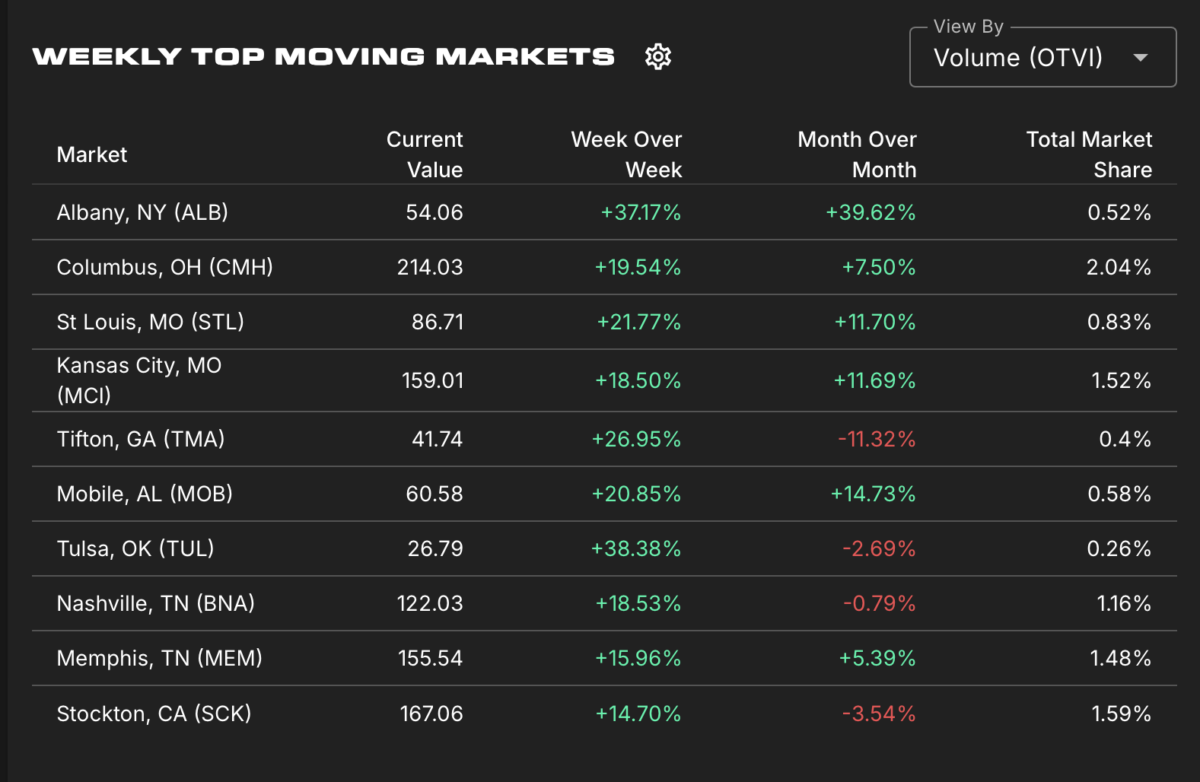Viewport: 1200px width, 782px height.
Task: Select St Louis, MO (STL) market
Action: 150,322
